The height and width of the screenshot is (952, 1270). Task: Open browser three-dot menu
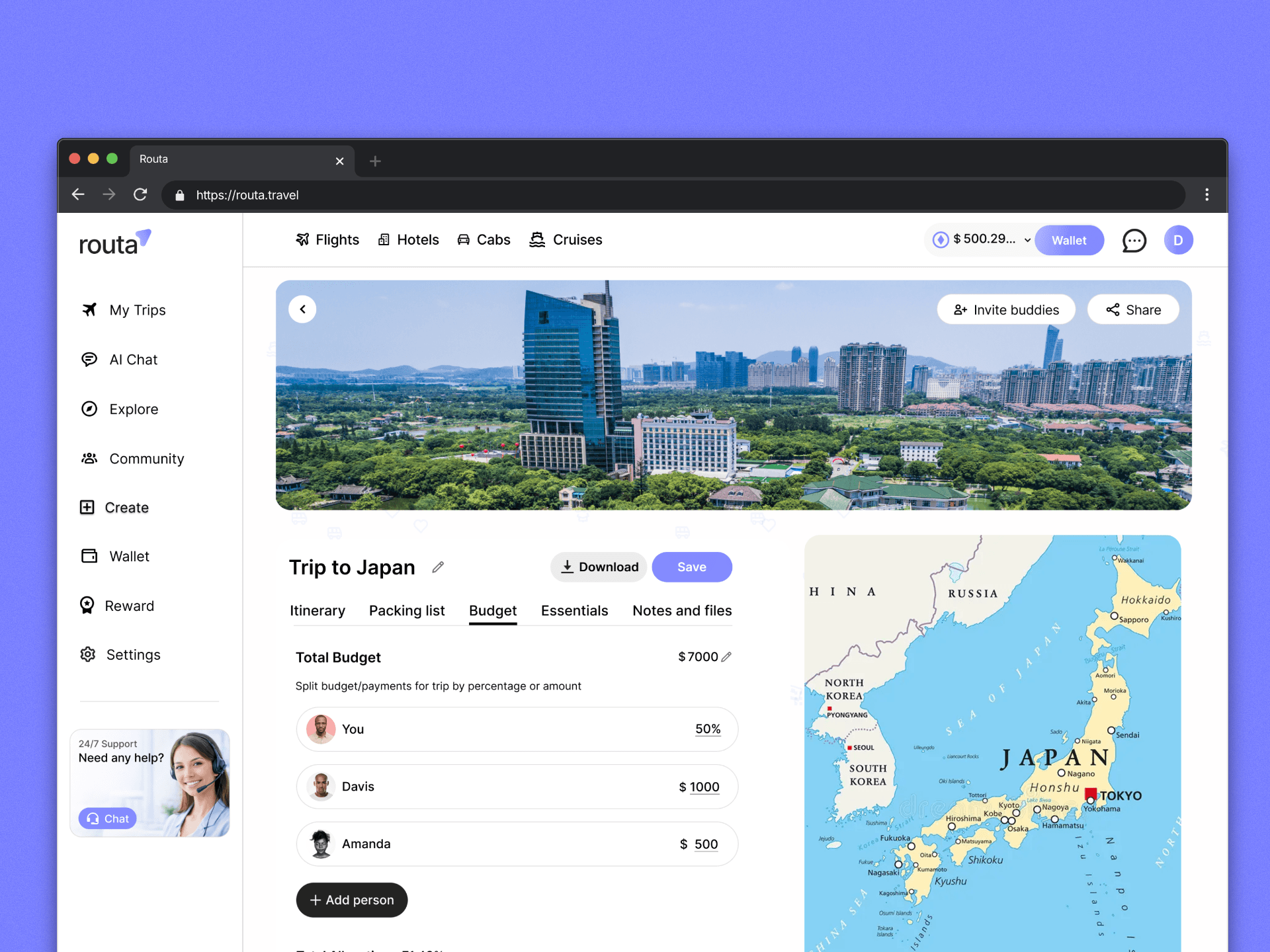(1206, 194)
